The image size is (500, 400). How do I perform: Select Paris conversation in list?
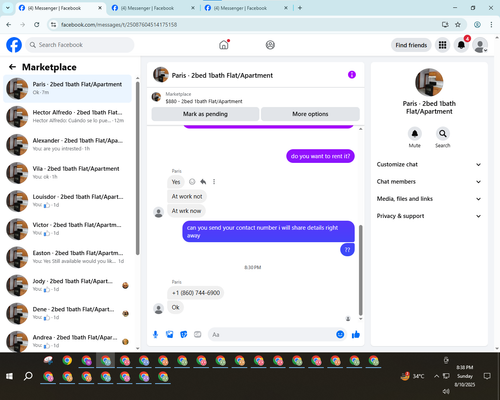[x=67, y=88]
